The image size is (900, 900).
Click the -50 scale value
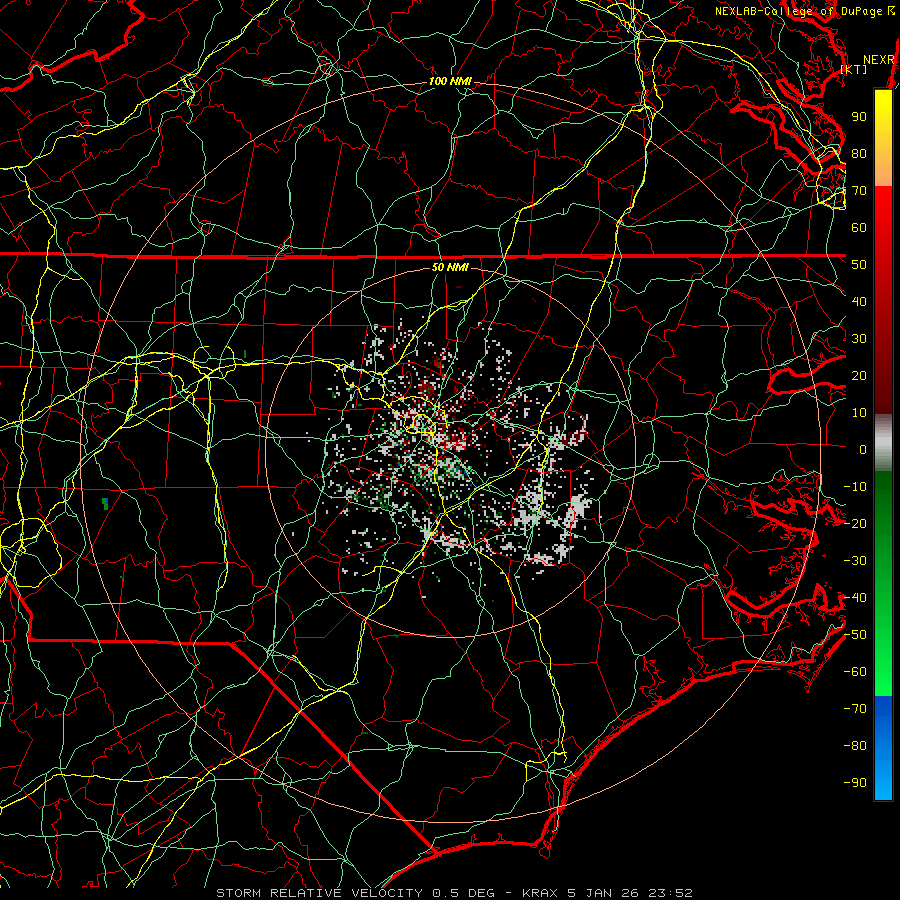point(855,635)
